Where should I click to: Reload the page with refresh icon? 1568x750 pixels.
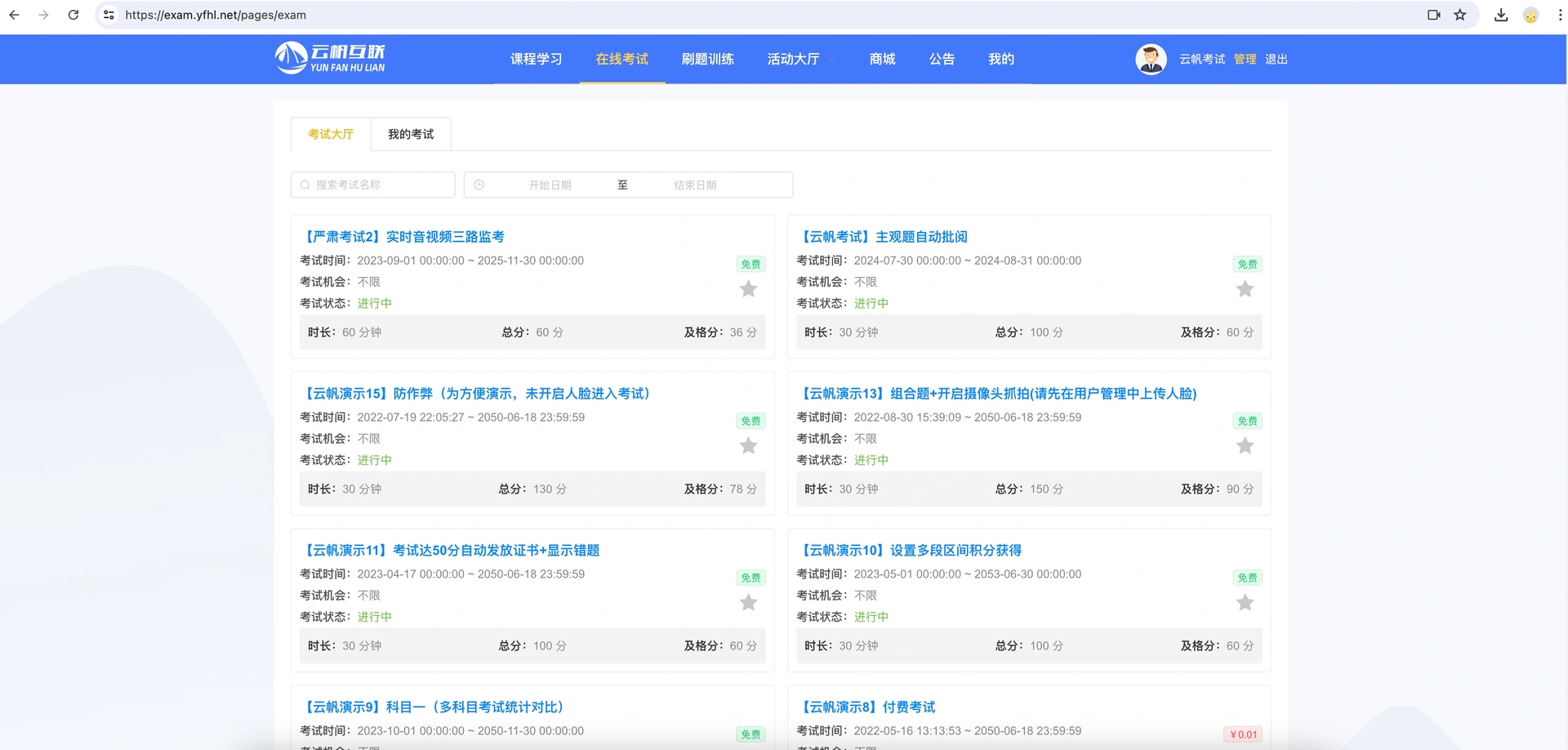click(73, 15)
